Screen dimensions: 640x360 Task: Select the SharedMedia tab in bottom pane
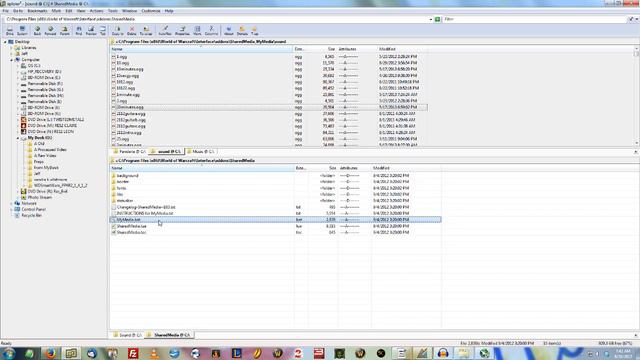point(169,335)
